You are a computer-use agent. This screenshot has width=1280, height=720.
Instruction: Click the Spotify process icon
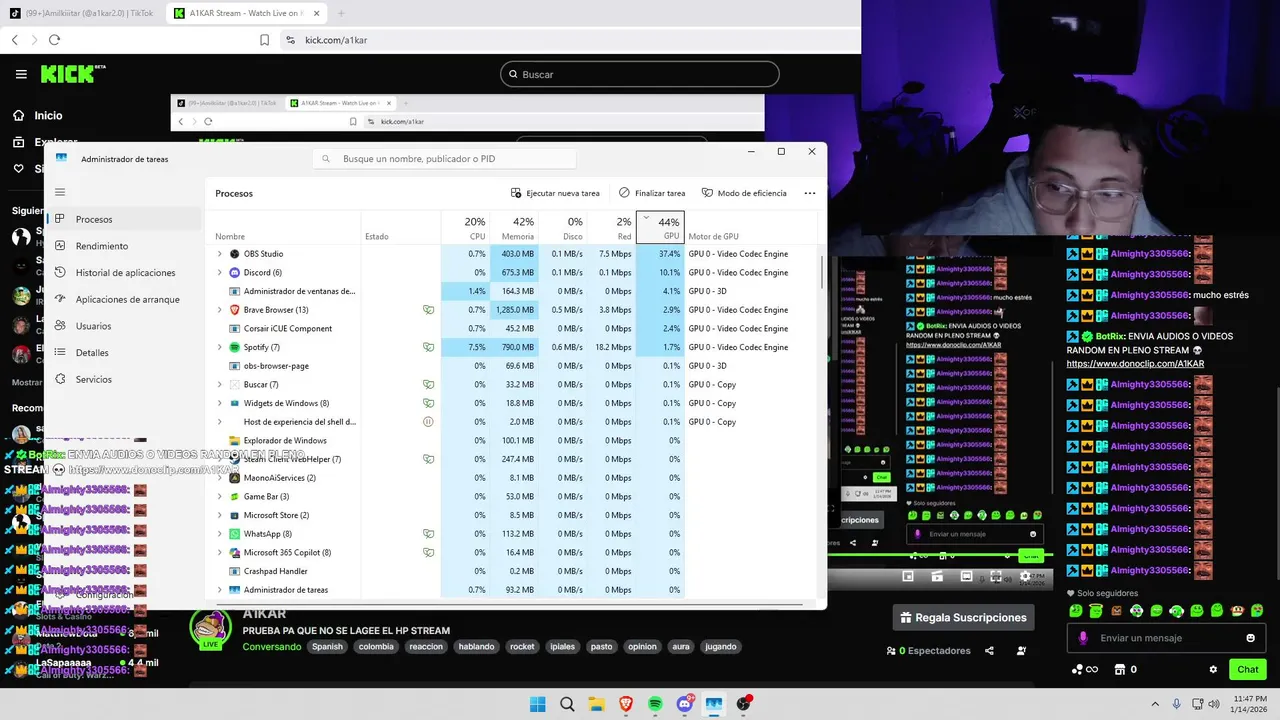235,347
